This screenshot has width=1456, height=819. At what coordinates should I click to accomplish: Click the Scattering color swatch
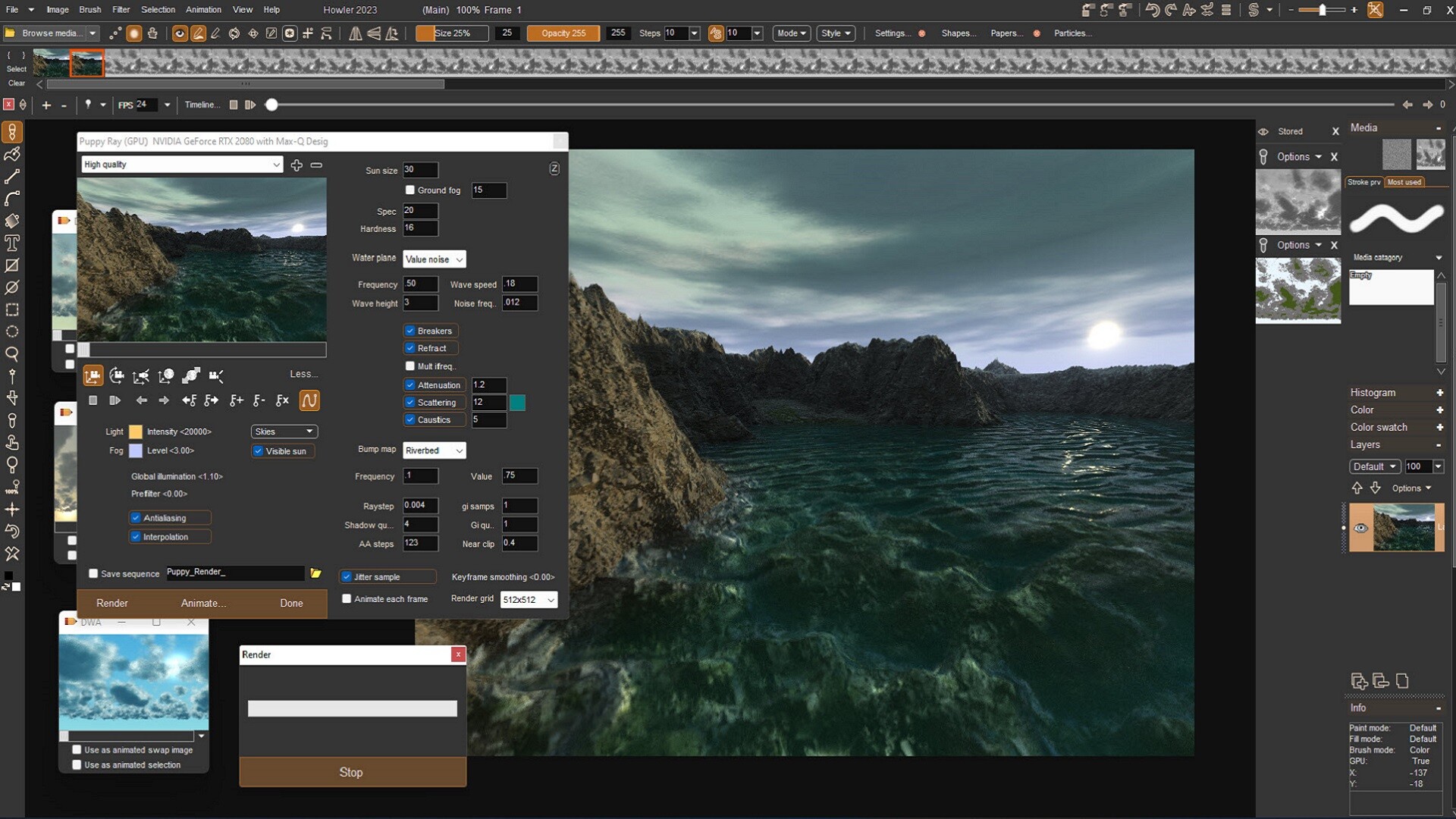517,403
